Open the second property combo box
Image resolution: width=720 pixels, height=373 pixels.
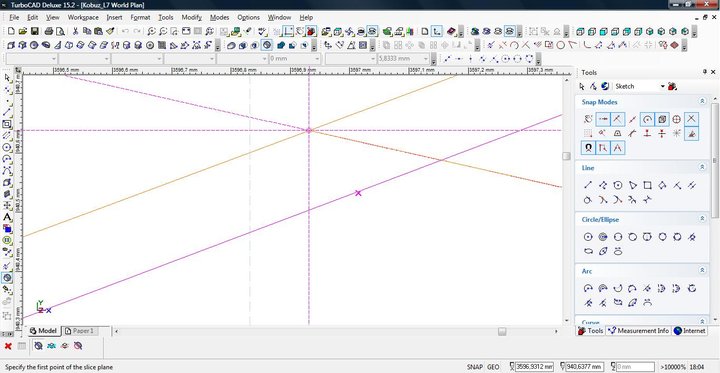[x=84, y=59]
